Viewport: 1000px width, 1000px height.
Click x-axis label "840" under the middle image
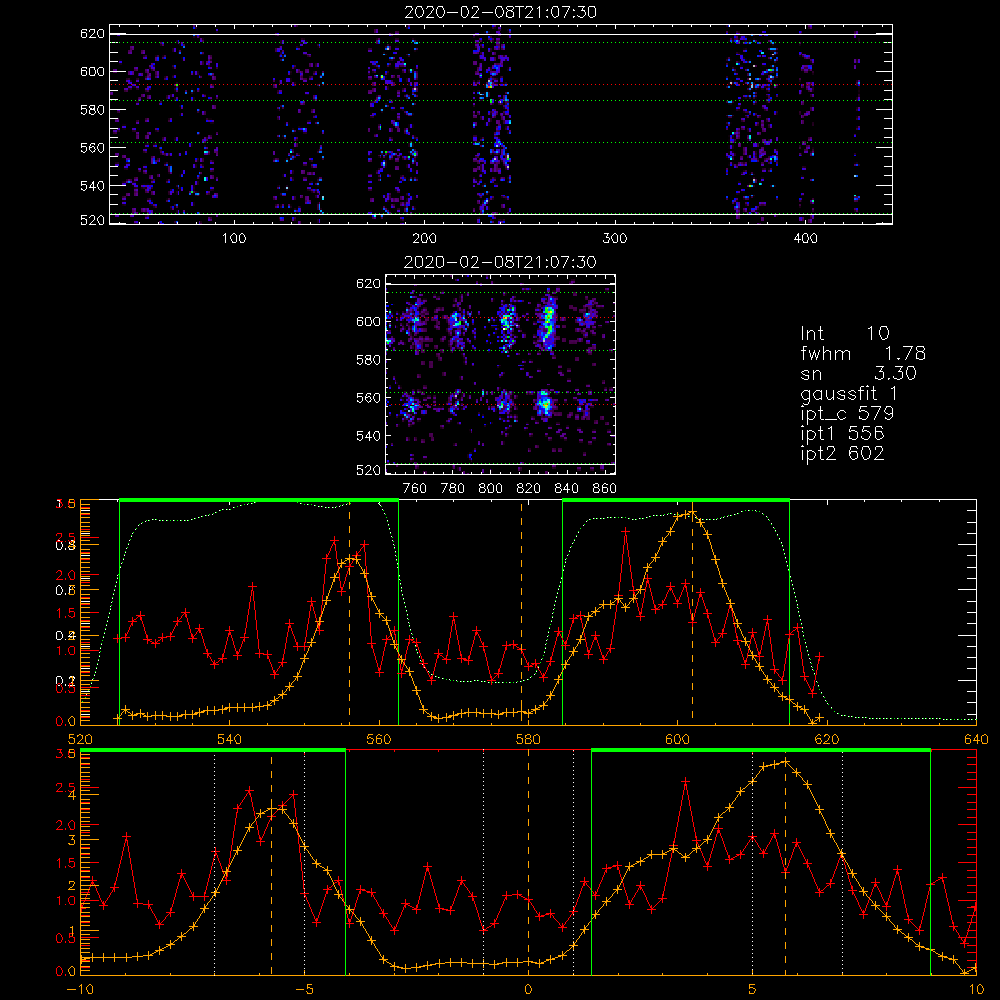point(566,489)
